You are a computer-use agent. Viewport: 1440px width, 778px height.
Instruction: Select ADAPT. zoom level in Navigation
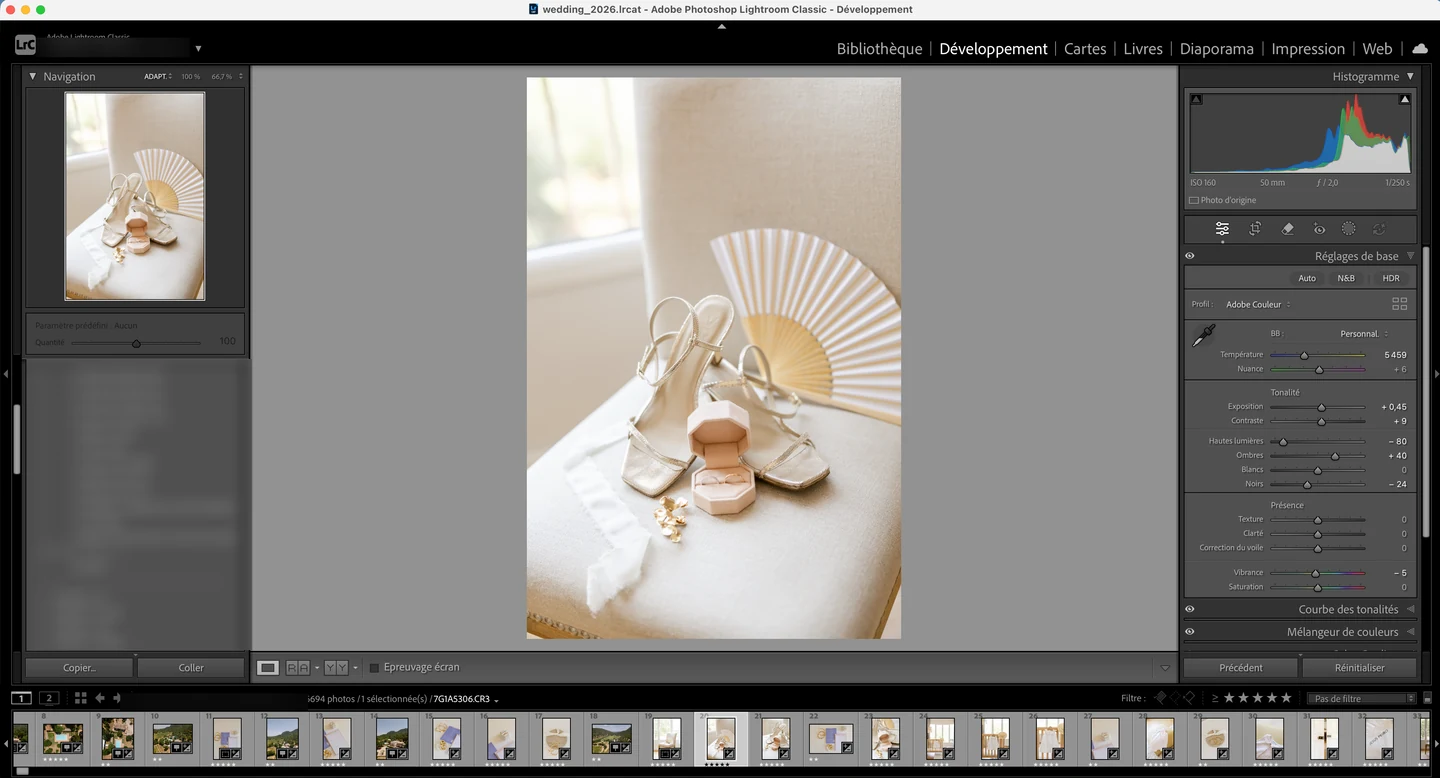coord(157,76)
